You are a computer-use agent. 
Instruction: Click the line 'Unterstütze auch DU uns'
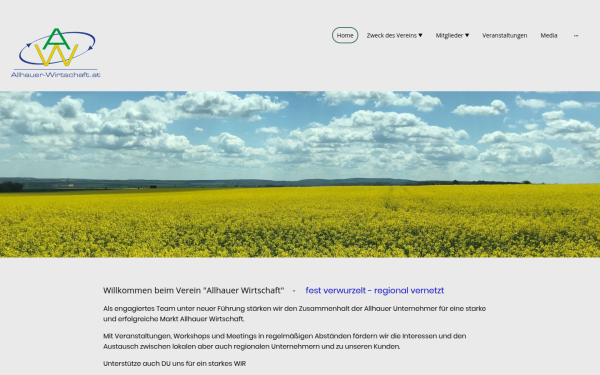click(174, 364)
